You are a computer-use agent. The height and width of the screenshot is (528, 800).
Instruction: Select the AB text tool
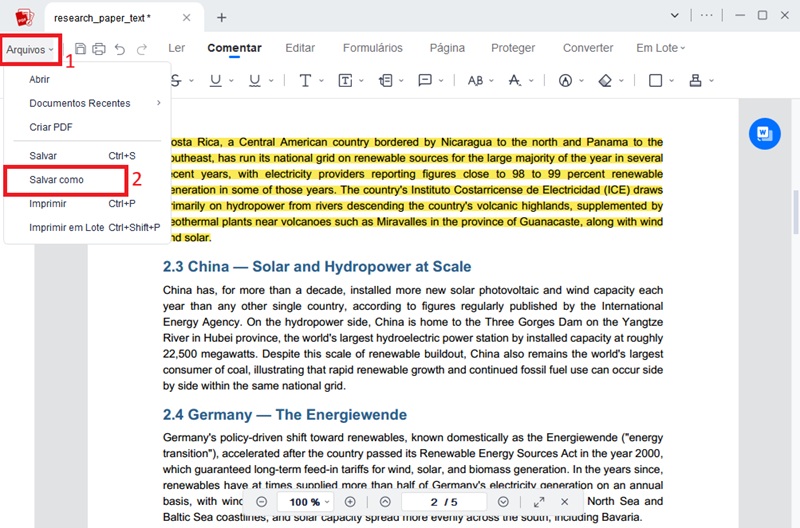475,80
